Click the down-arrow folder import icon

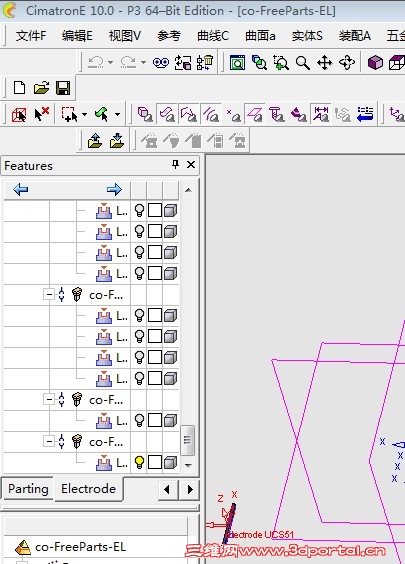click(x=117, y=140)
